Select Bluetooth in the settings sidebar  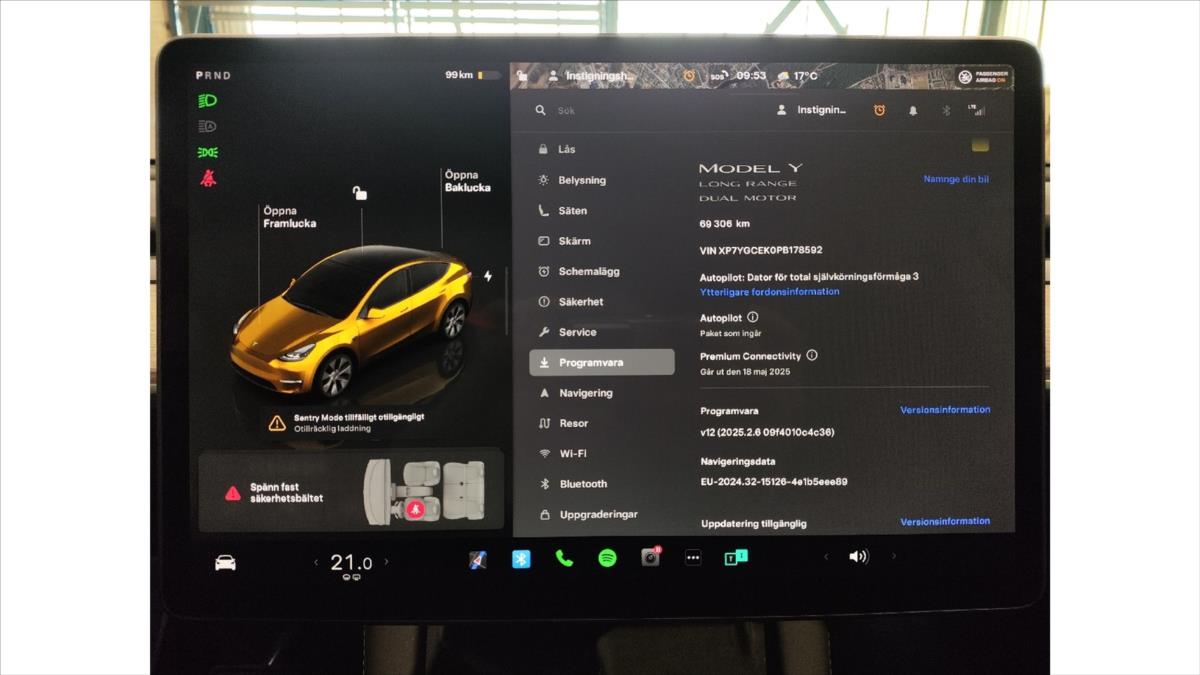coord(602,484)
